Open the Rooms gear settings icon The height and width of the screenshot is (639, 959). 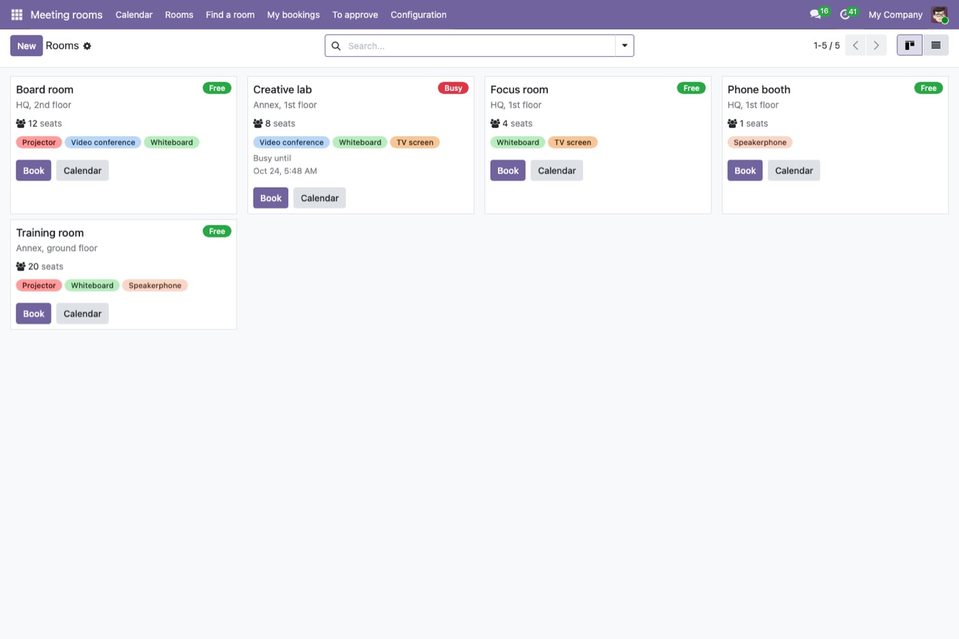click(x=87, y=46)
